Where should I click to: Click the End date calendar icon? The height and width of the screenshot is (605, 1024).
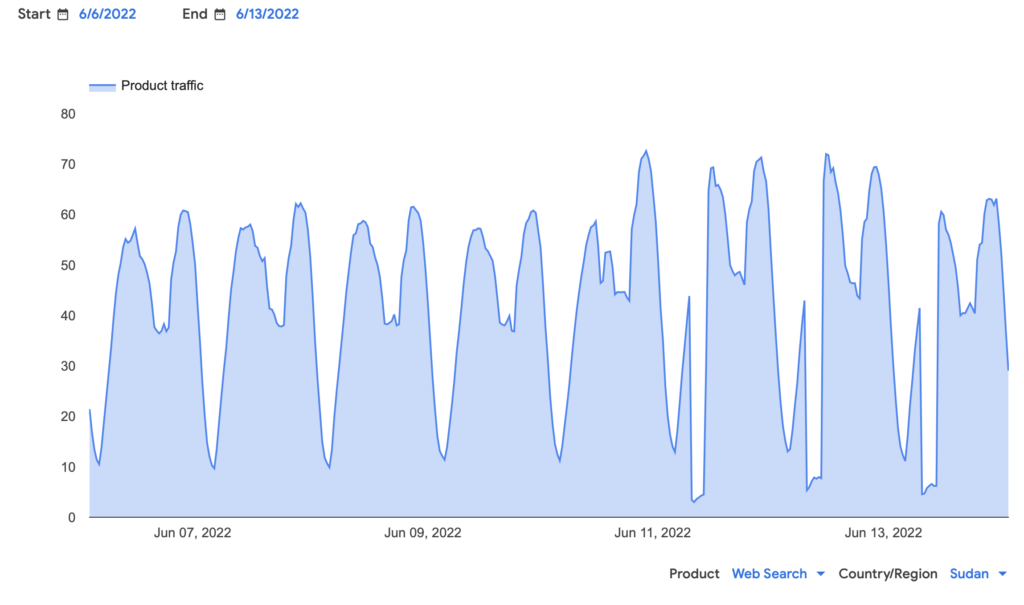pyautogui.click(x=220, y=14)
